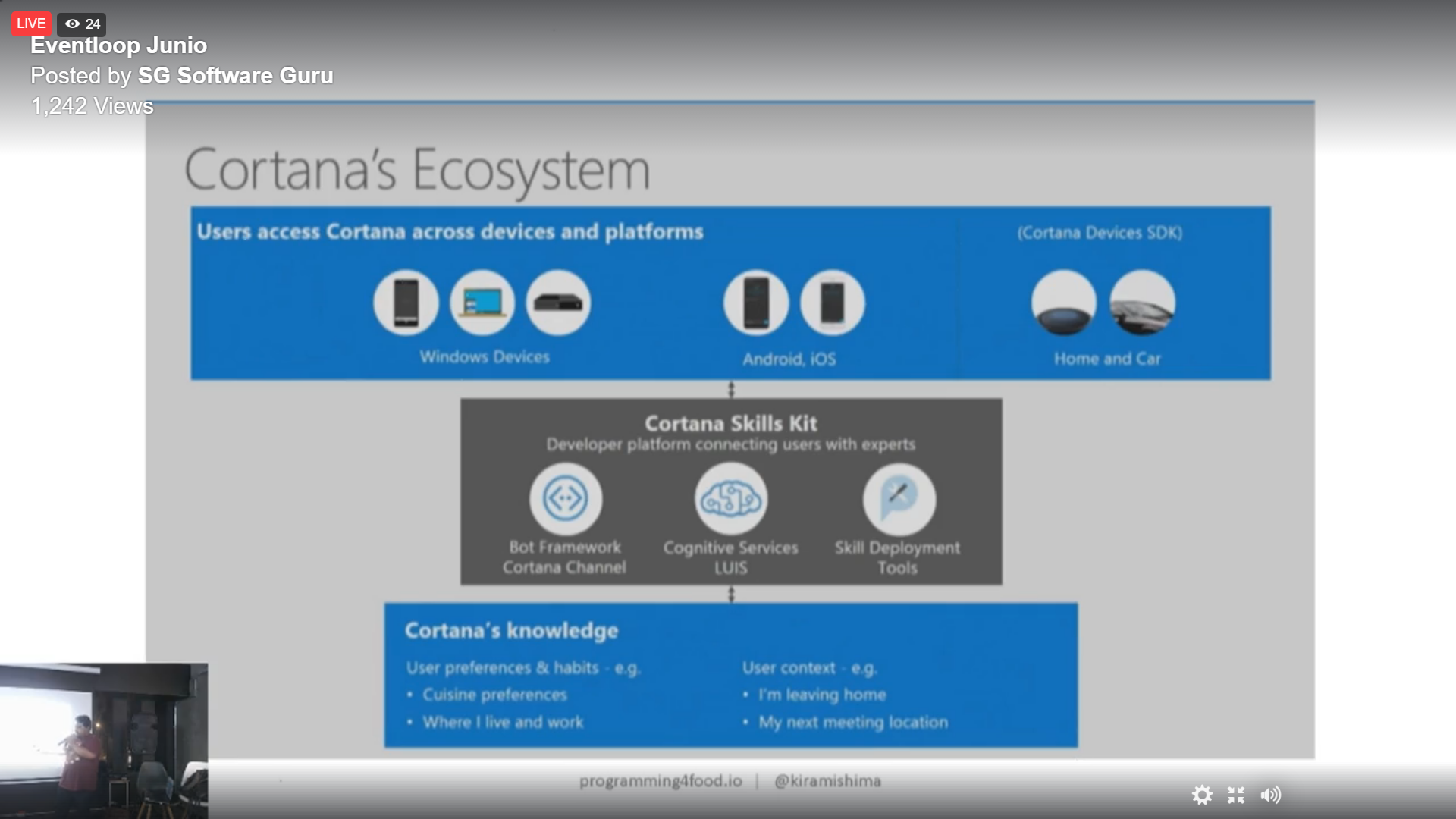
Task: Click the Bot Framework Cortana Channel label
Action: click(565, 557)
